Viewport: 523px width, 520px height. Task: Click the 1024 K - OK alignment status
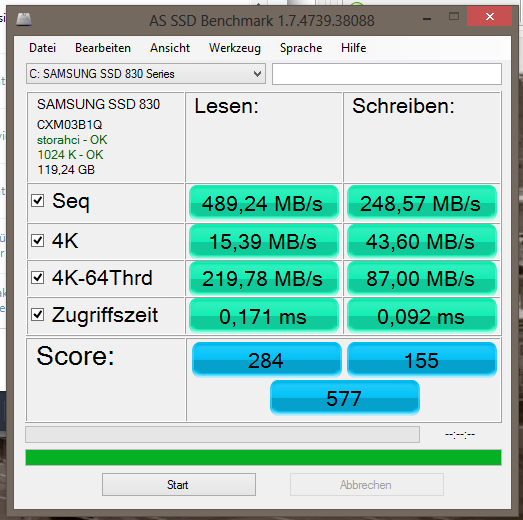point(70,155)
